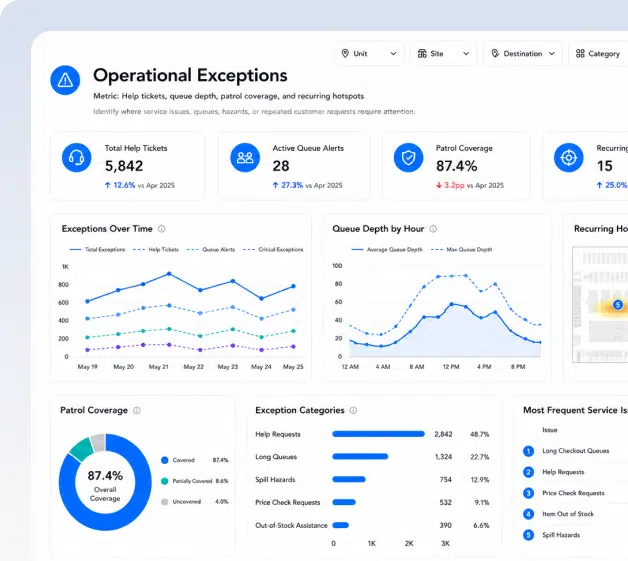The height and width of the screenshot is (561, 628).
Task: Click rank badge 2 for Help Requests
Action: [528, 472]
